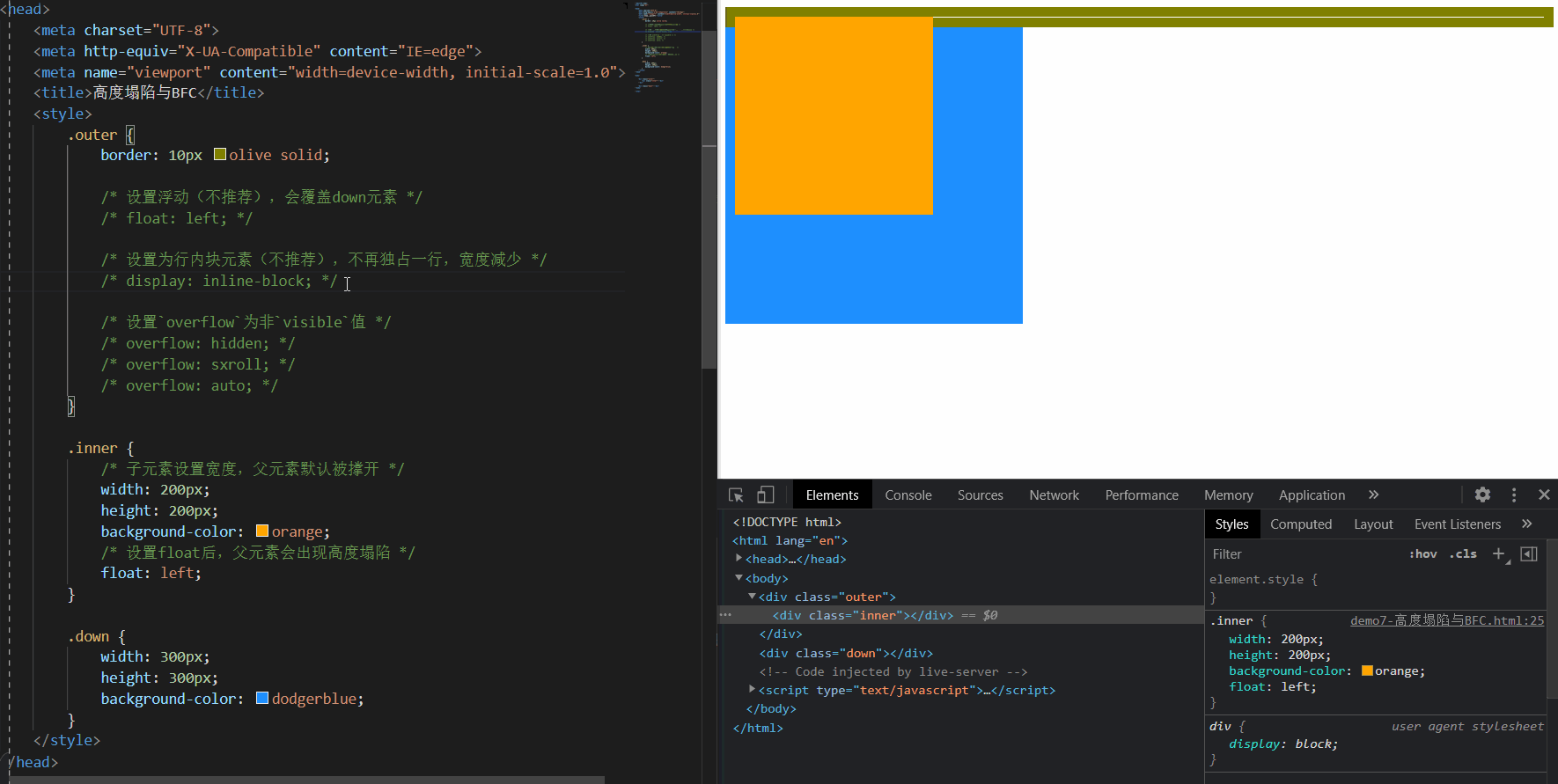Activate the inspect element picker icon
Viewport: 1558px width, 784px height.
737,495
